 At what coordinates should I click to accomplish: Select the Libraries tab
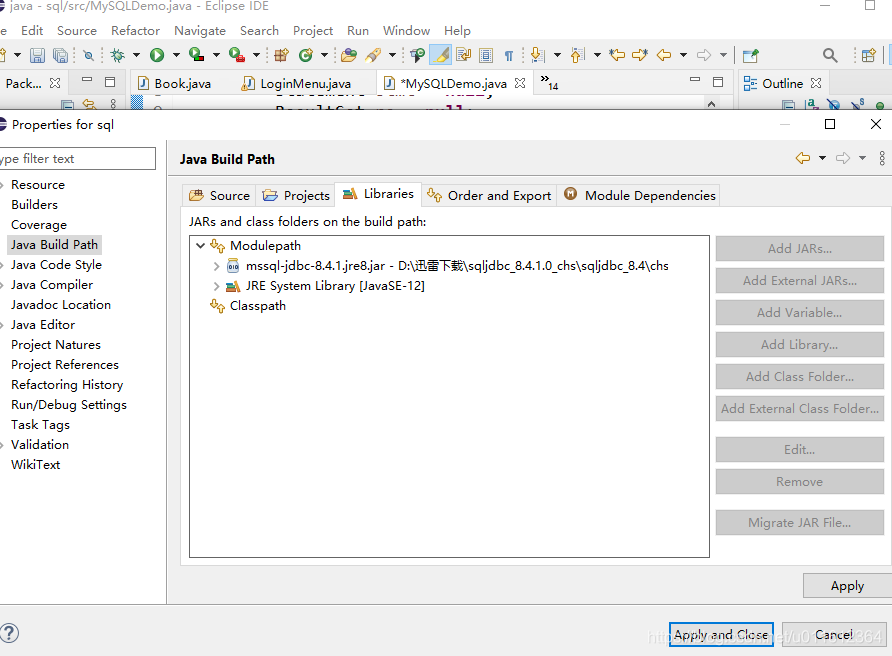pyautogui.click(x=378, y=194)
